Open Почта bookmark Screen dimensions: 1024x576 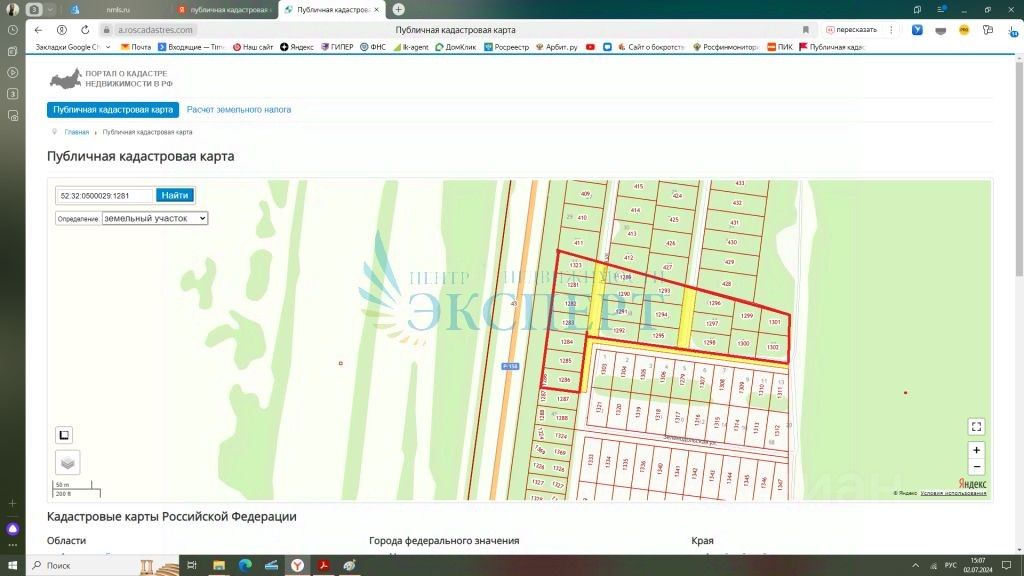(136, 47)
